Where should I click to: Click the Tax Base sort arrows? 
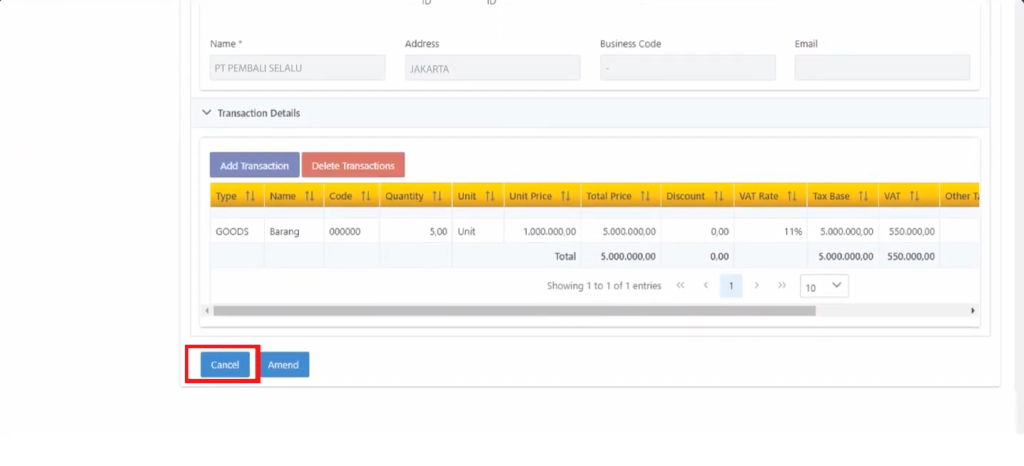(x=862, y=197)
